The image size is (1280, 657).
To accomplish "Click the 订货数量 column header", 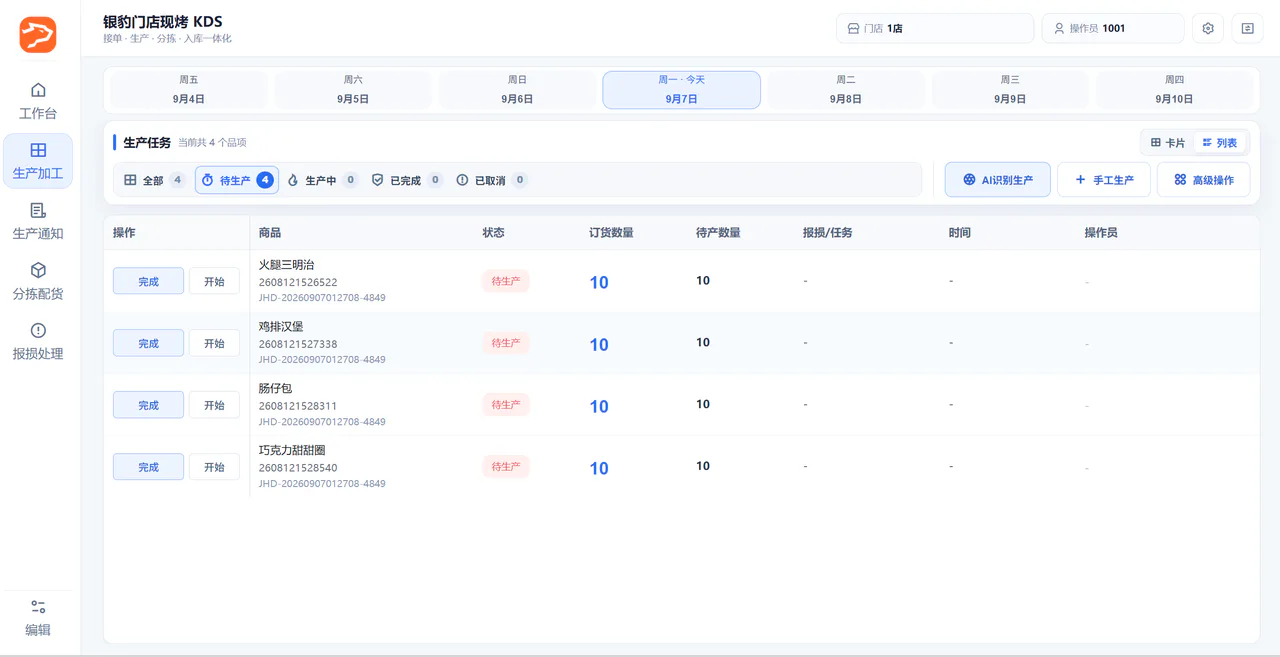I will click(611, 233).
